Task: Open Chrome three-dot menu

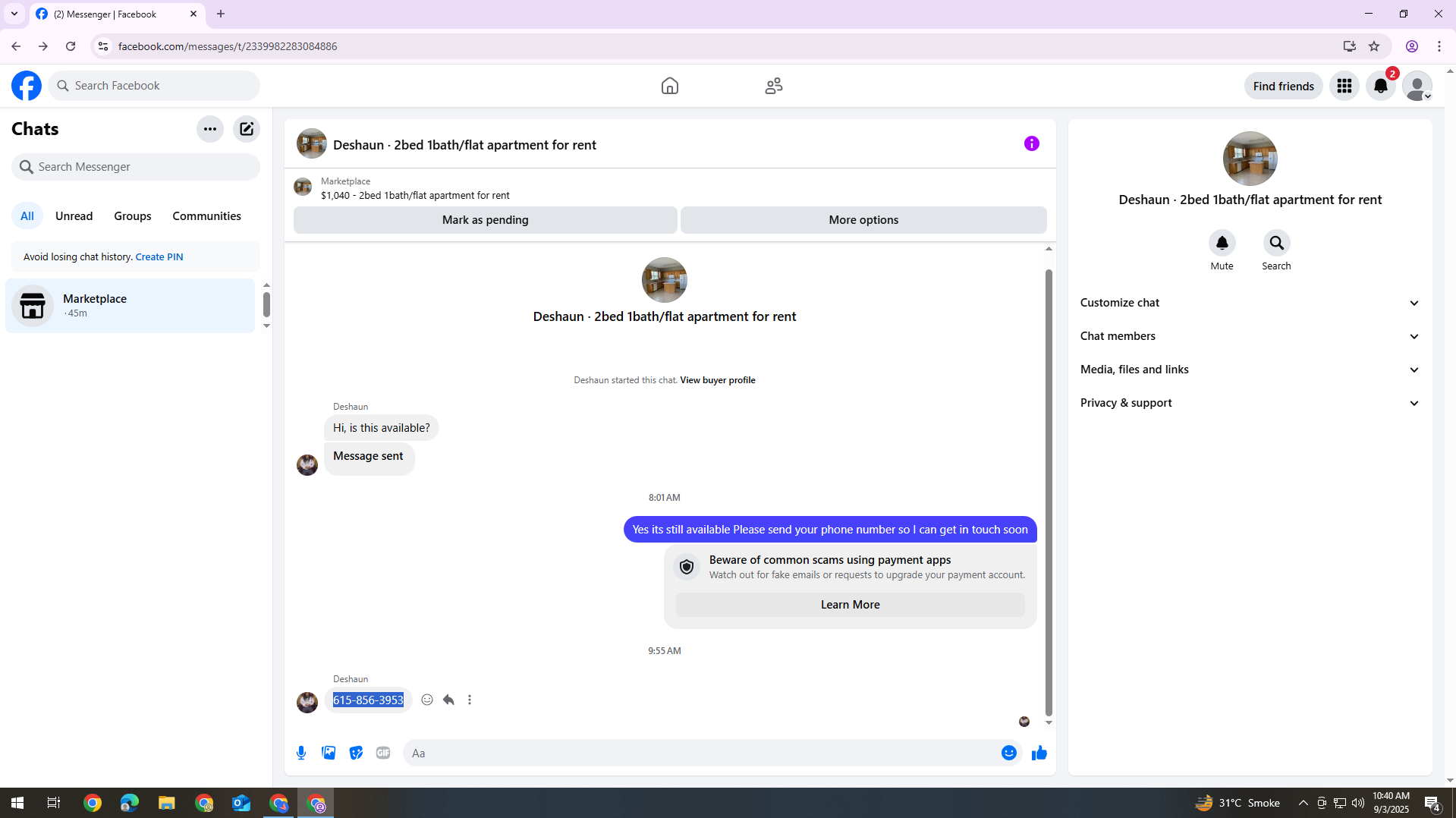Action: [1439, 46]
